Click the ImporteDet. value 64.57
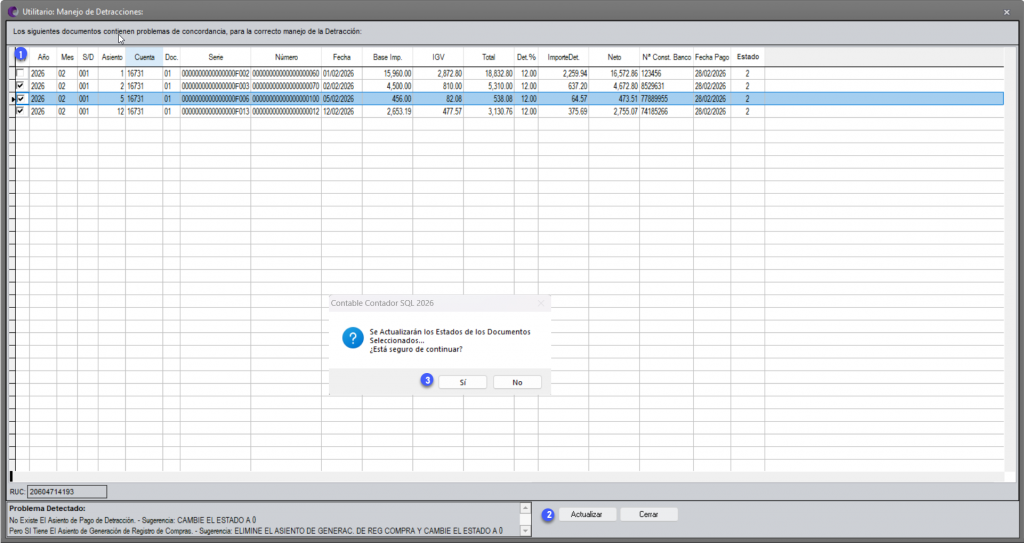The image size is (1024, 543). (x=564, y=99)
